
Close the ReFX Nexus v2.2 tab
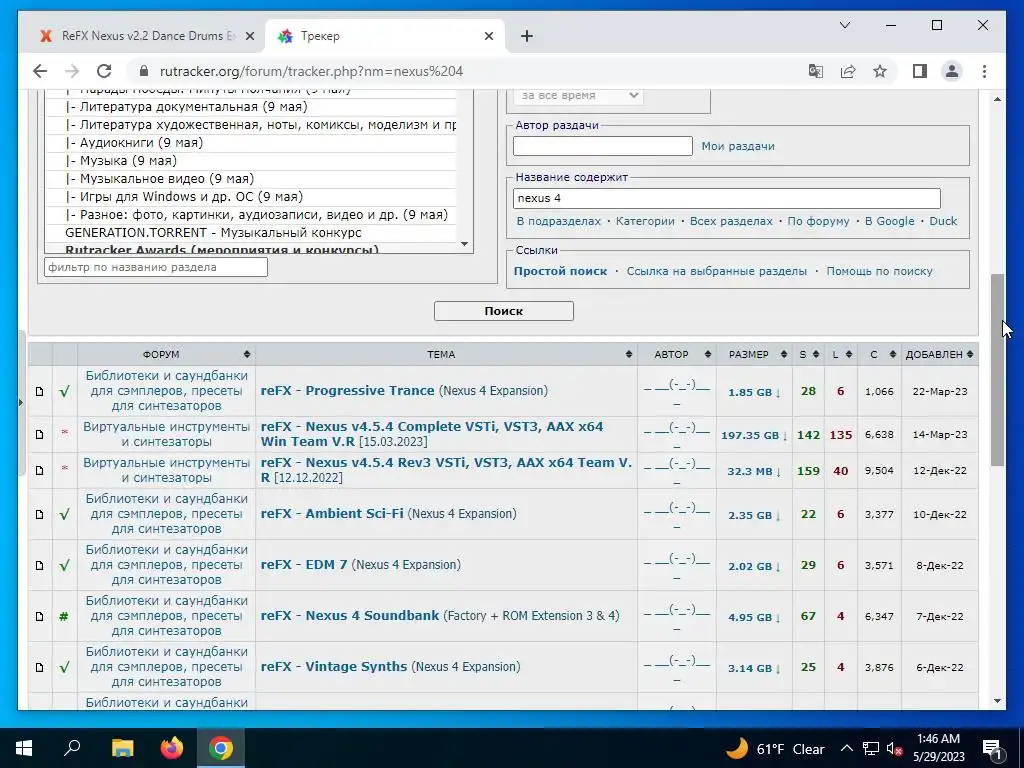point(249,36)
